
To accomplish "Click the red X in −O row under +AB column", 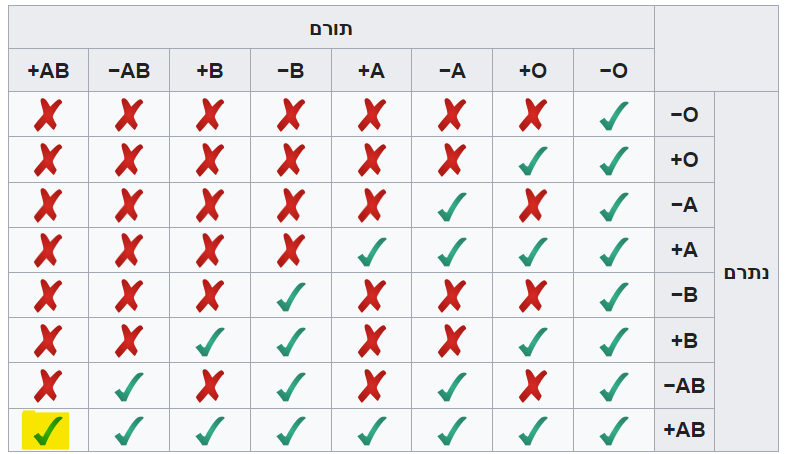I will click(x=47, y=115).
